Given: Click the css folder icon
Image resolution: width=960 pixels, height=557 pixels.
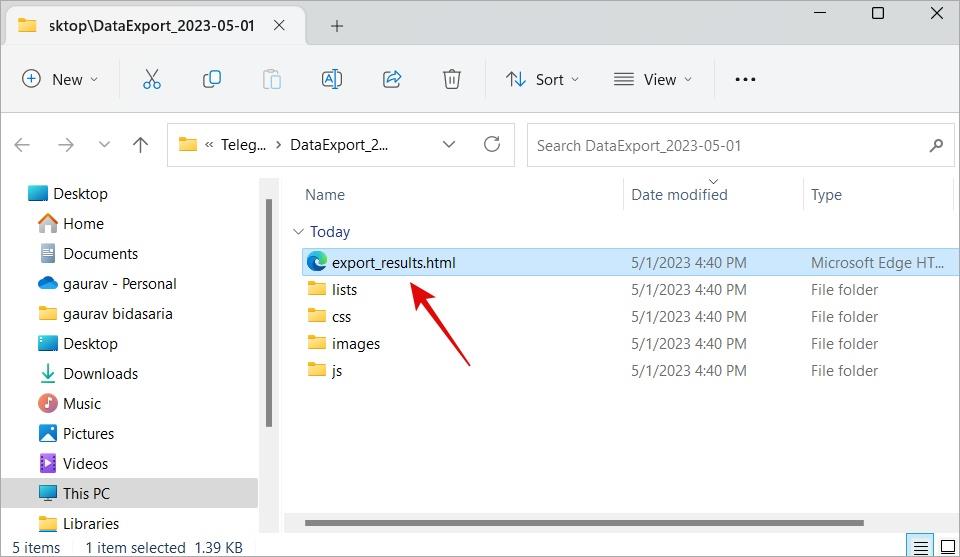Looking at the screenshot, I should tap(317, 316).
